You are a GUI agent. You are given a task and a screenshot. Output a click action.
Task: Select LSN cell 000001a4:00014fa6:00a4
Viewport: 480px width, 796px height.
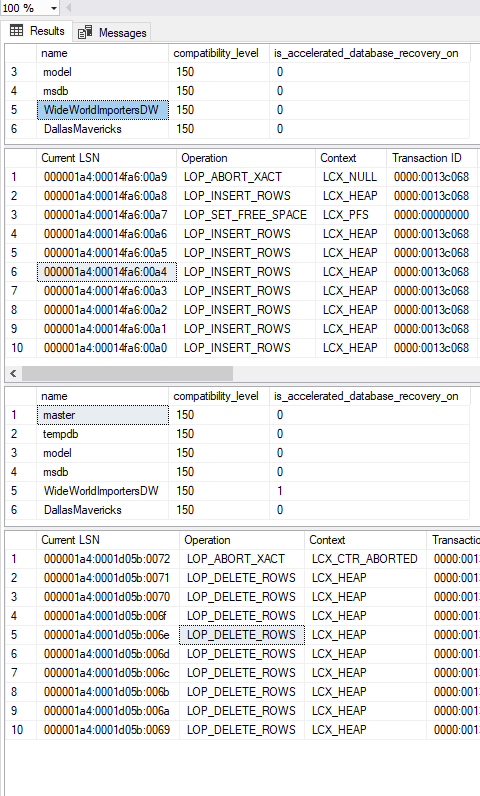pos(107,272)
